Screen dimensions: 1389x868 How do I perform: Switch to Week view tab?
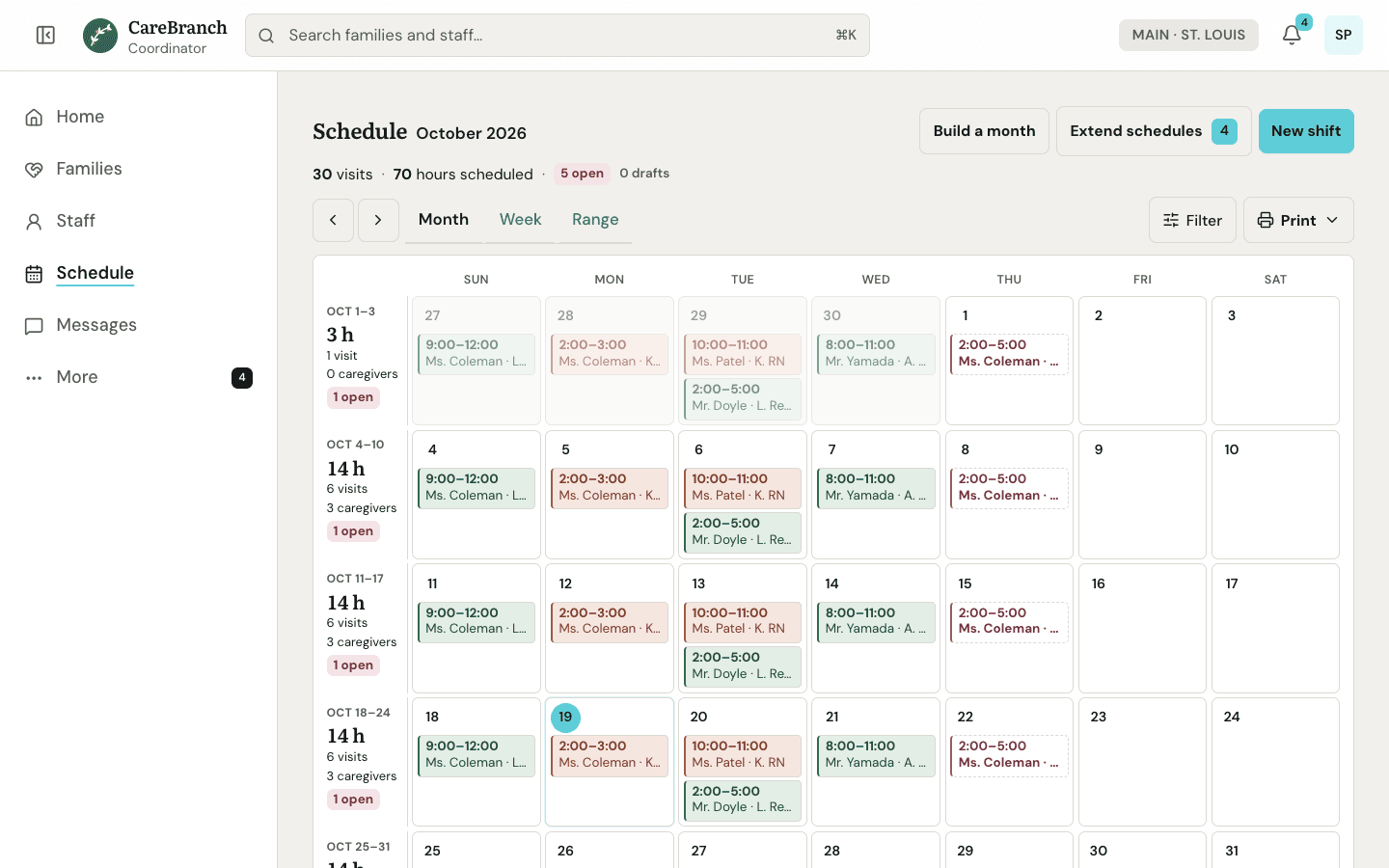[521, 220]
